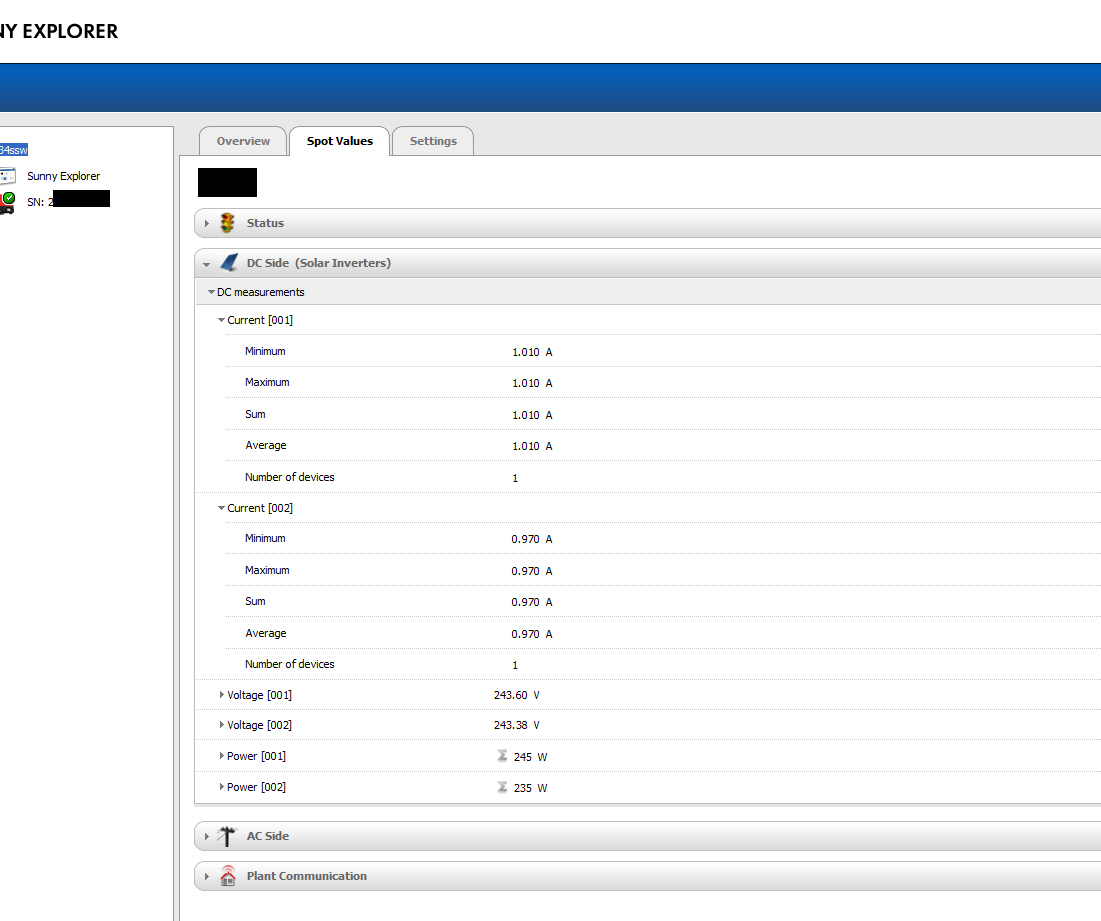Viewport: 1101px width, 921px height.
Task: Expand the Status section
Action: tap(207, 224)
